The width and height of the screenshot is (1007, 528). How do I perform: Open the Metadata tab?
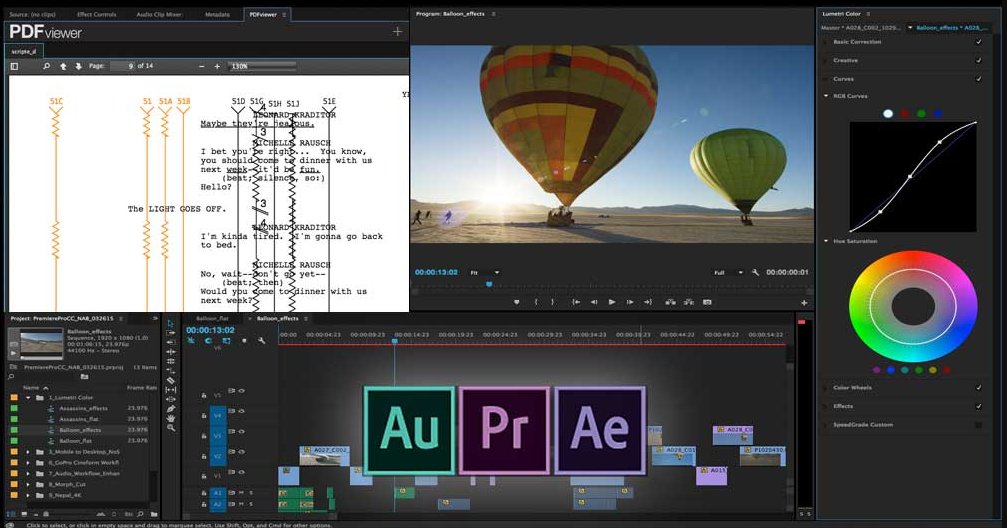217,14
